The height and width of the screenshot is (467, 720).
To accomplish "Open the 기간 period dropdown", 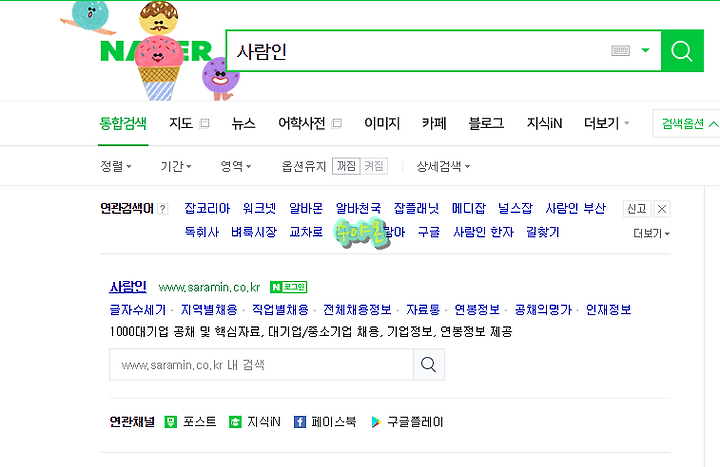I will [176, 166].
